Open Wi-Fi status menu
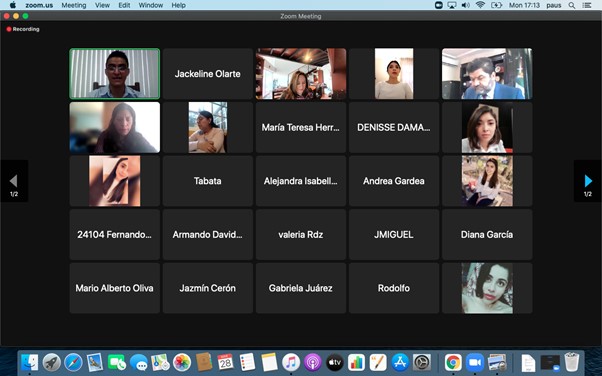 tap(480, 5)
